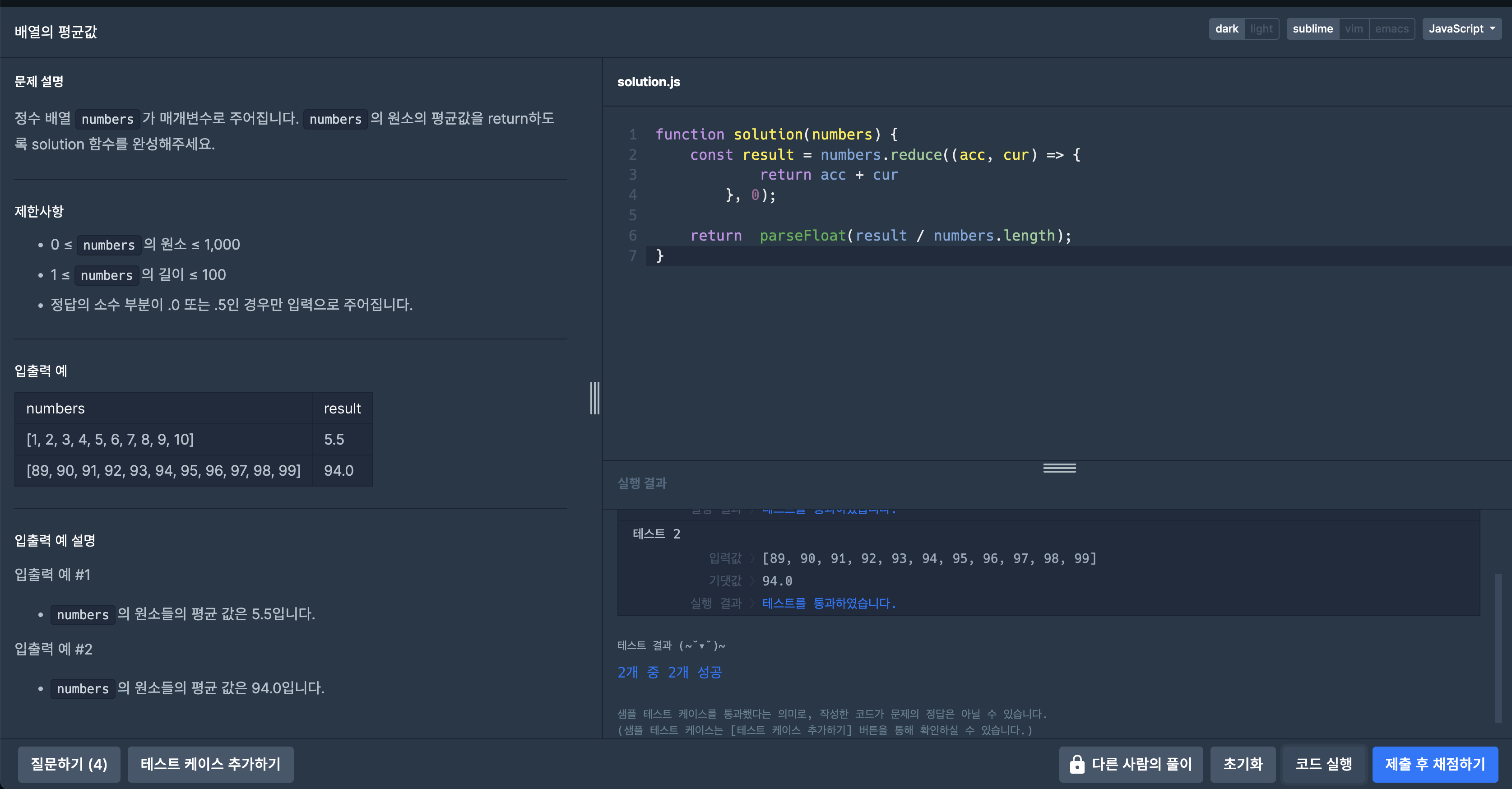Click the 질문하기 (4) button

point(69,764)
